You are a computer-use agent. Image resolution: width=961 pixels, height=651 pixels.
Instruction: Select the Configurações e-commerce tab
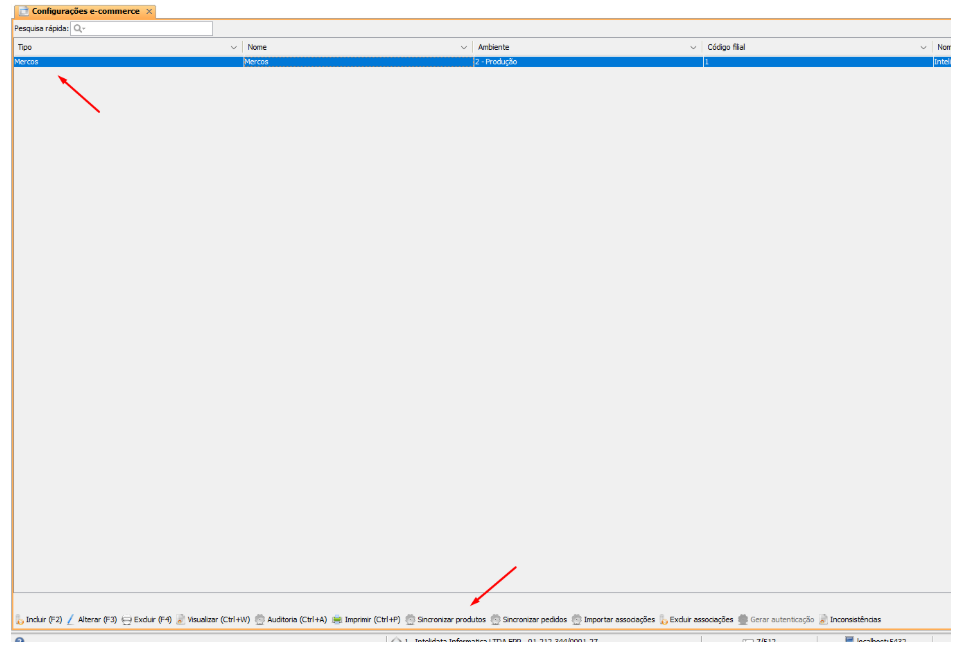(x=85, y=11)
